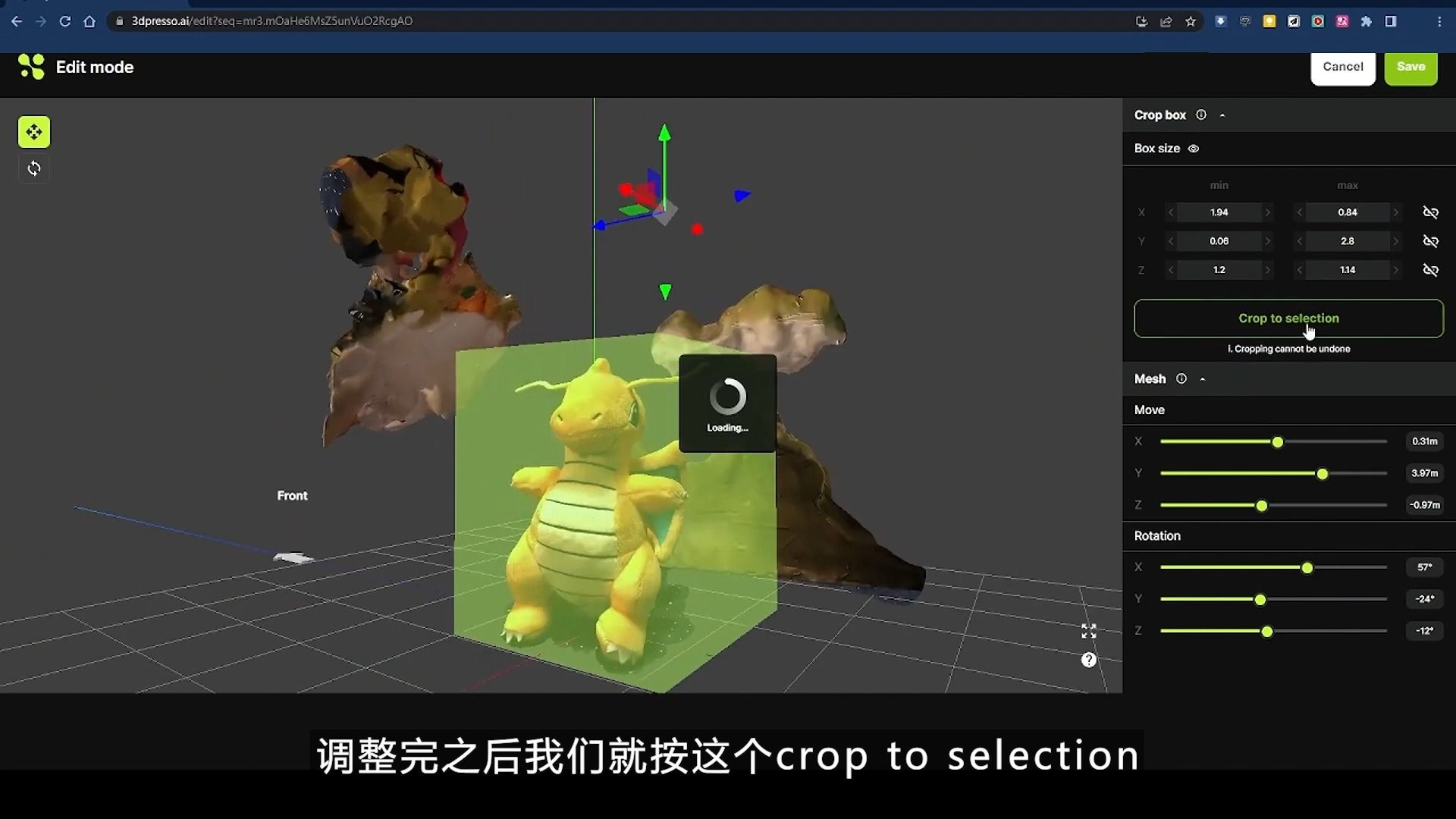This screenshot has height=819, width=1456.
Task: Toggle Box size visibility with the eye icon
Action: [1193, 149]
